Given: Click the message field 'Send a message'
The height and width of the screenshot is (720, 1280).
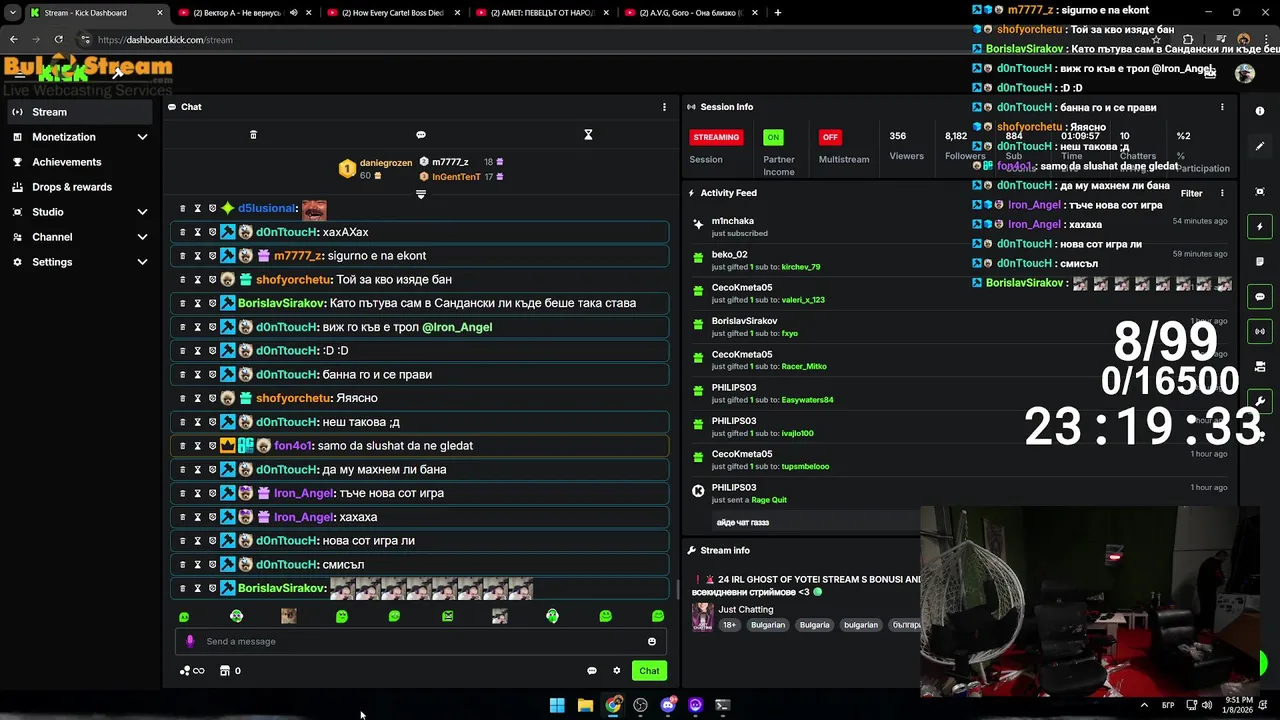Looking at the screenshot, I should (x=420, y=642).
